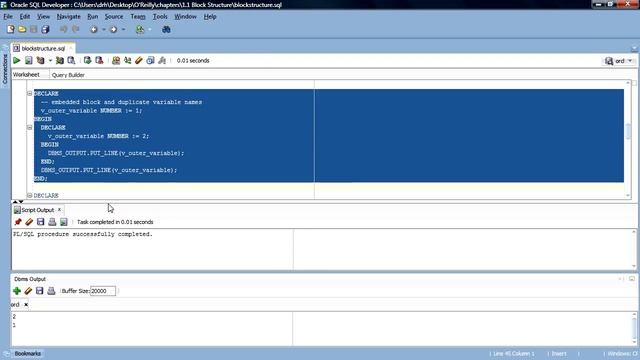Close the Script Output tab
Image resolution: width=640 pixels, height=360 pixels.
[x=59, y=209]
